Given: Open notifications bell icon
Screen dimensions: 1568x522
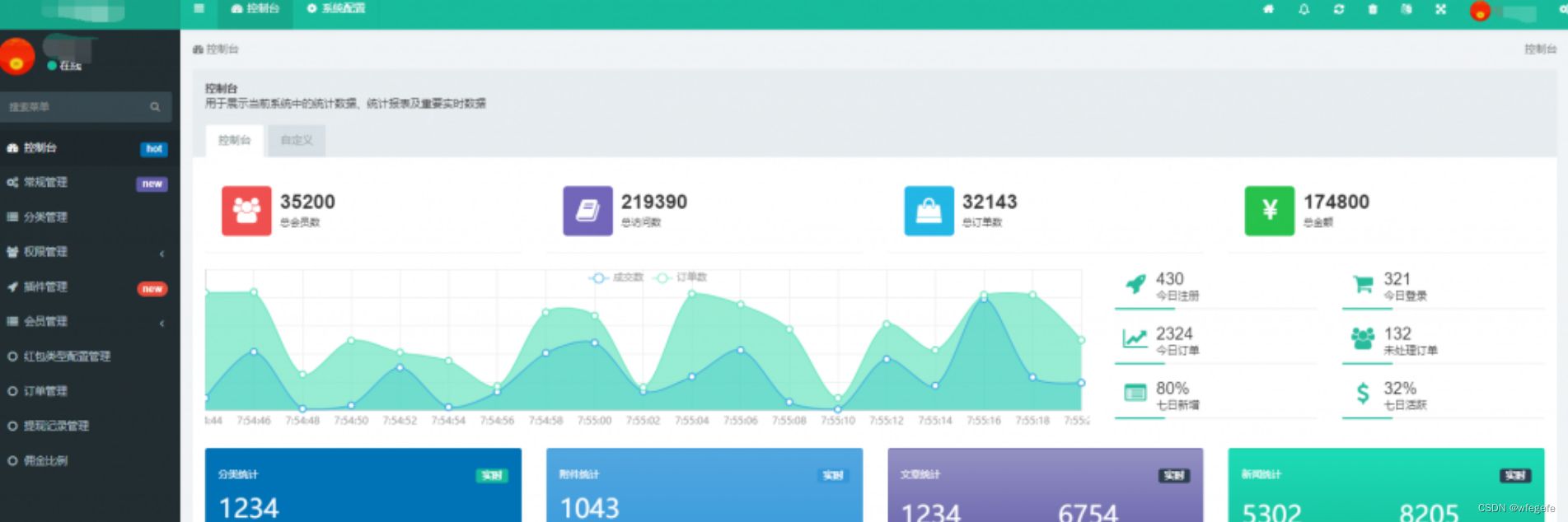Looking at the screenshot, I should 1304,9.
